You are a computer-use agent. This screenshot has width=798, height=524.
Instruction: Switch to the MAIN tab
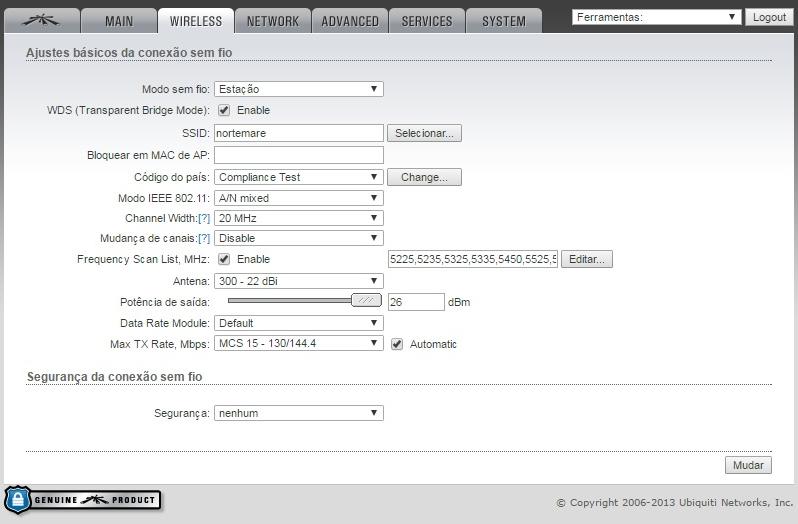click(119, 21)
